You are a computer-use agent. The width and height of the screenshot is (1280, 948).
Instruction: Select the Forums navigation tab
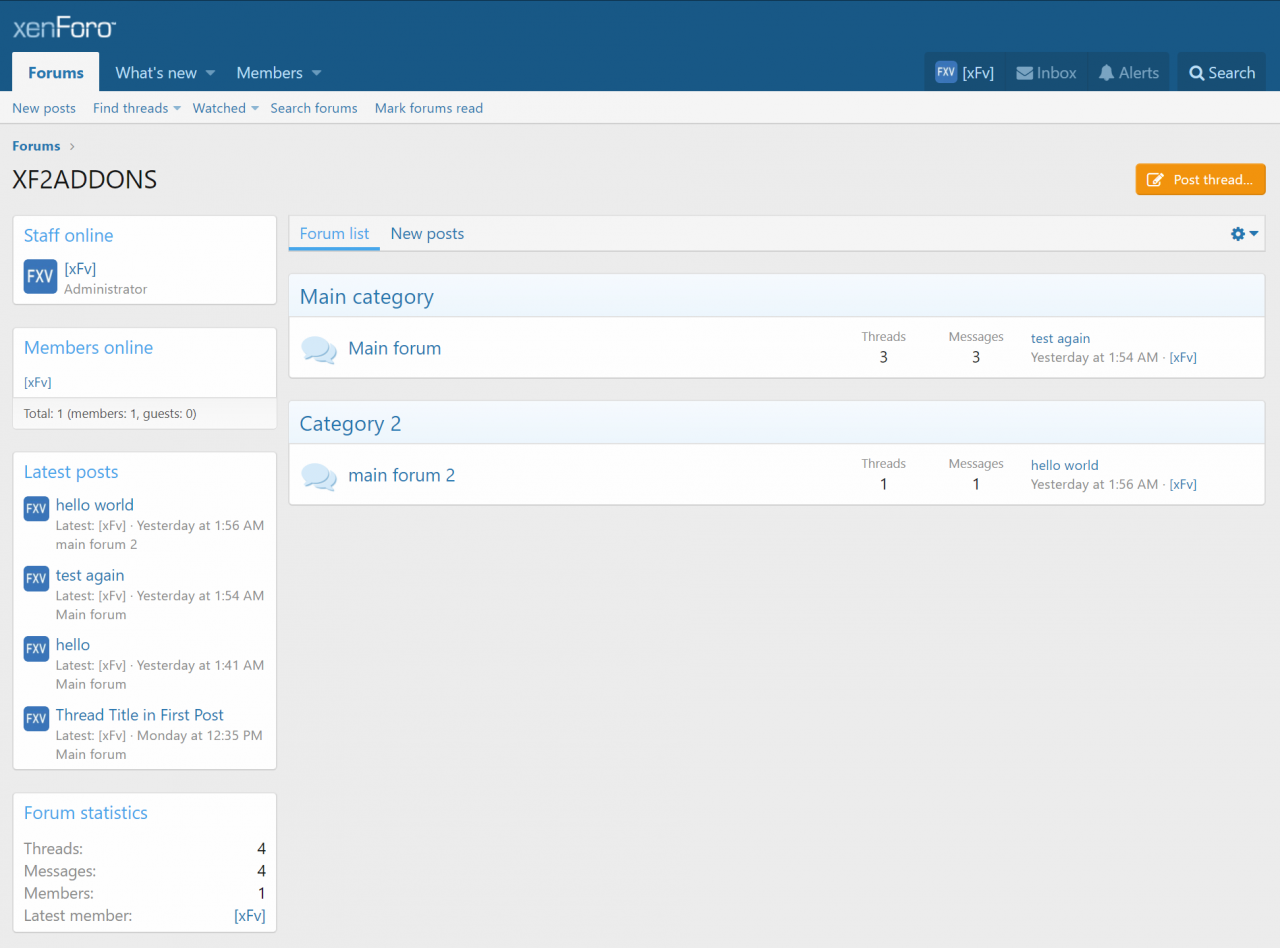coord(56,73)
